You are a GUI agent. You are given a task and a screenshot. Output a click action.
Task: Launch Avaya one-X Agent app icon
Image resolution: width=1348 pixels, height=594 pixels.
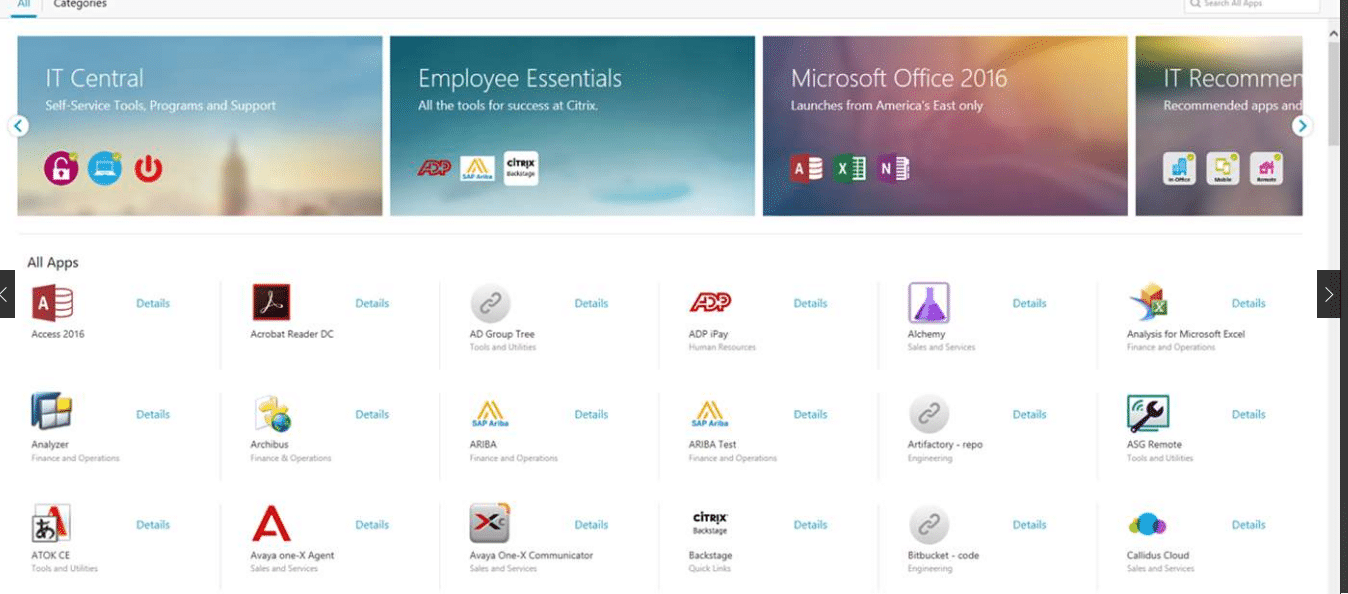[271, 523]
